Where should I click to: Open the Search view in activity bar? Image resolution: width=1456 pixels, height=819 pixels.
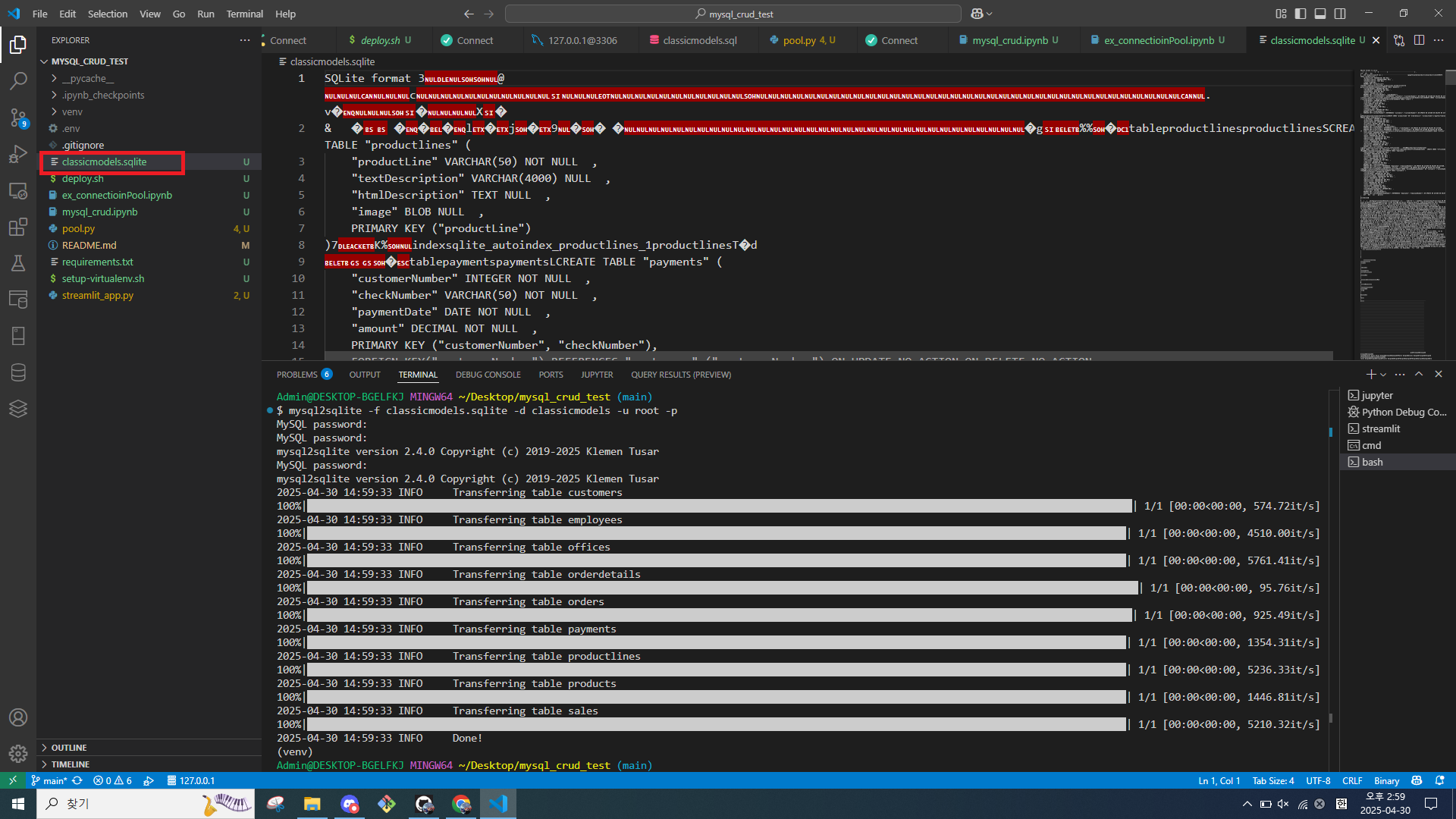(18, 80)
